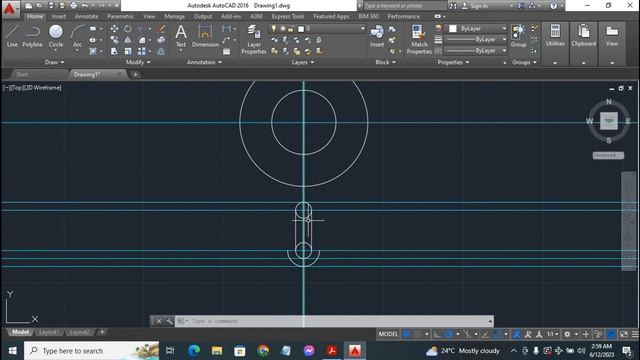The image size is (640, 360).
Task: Expand the Layers panel
Action: coord(302,62)
